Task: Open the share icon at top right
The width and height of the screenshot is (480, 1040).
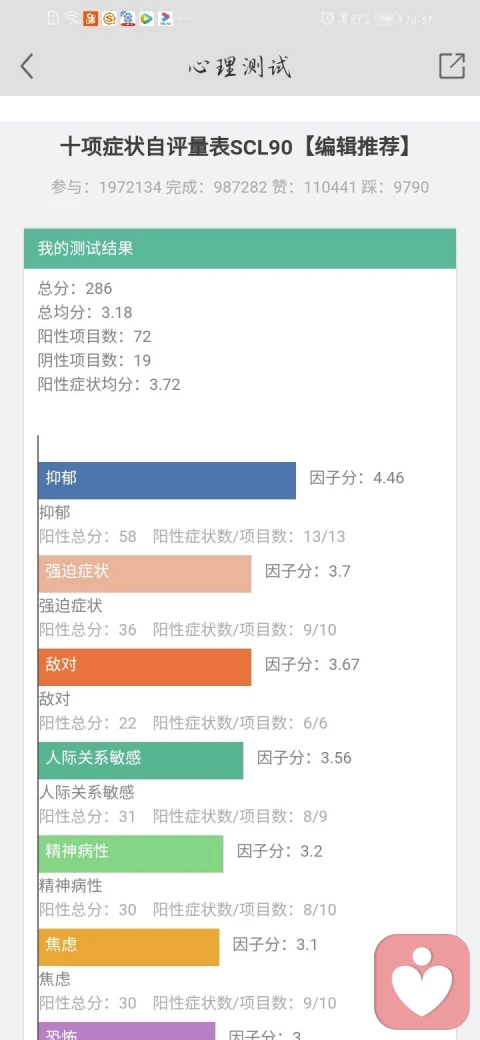Action: coord(451,66)
